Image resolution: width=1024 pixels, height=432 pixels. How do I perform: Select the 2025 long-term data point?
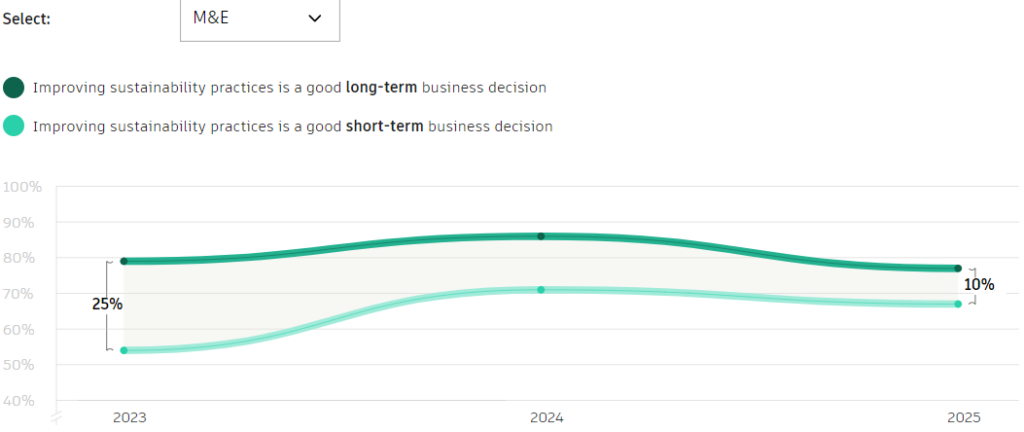coord(958,268)
